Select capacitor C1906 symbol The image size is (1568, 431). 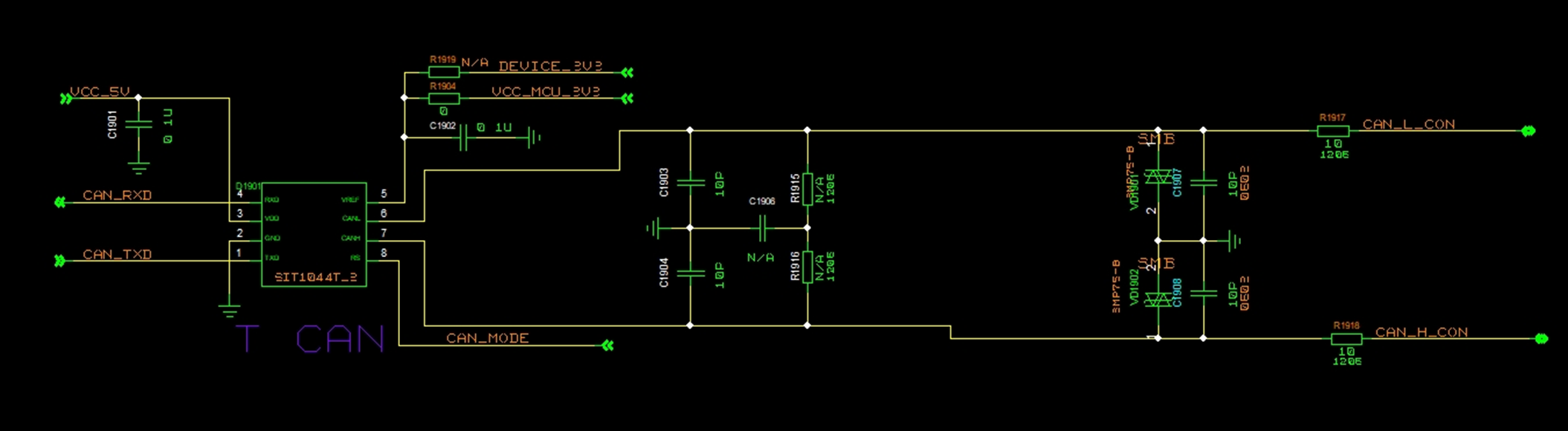pos(762,228)
